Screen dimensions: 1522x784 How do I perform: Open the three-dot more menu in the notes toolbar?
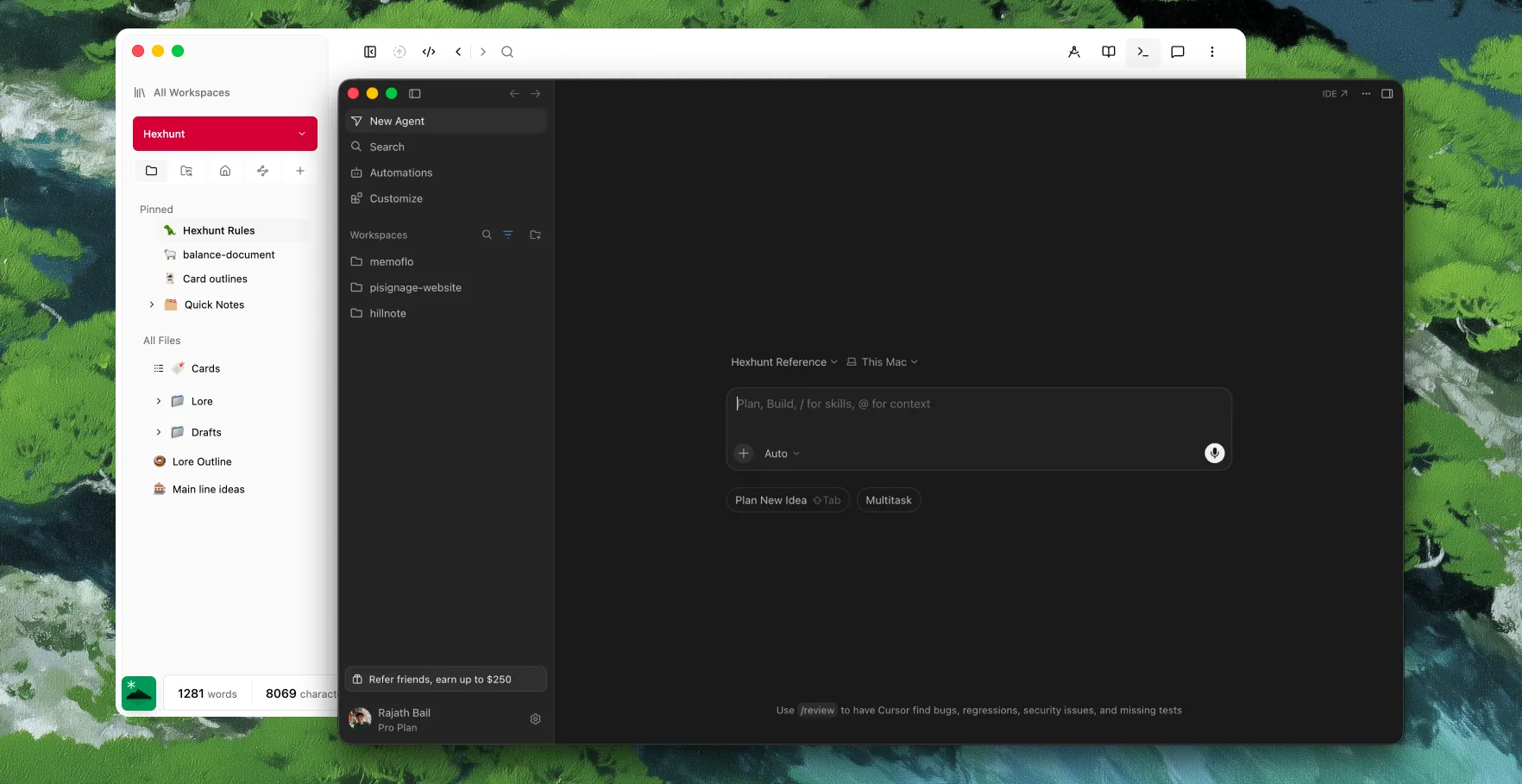(x=1212, y=52)
